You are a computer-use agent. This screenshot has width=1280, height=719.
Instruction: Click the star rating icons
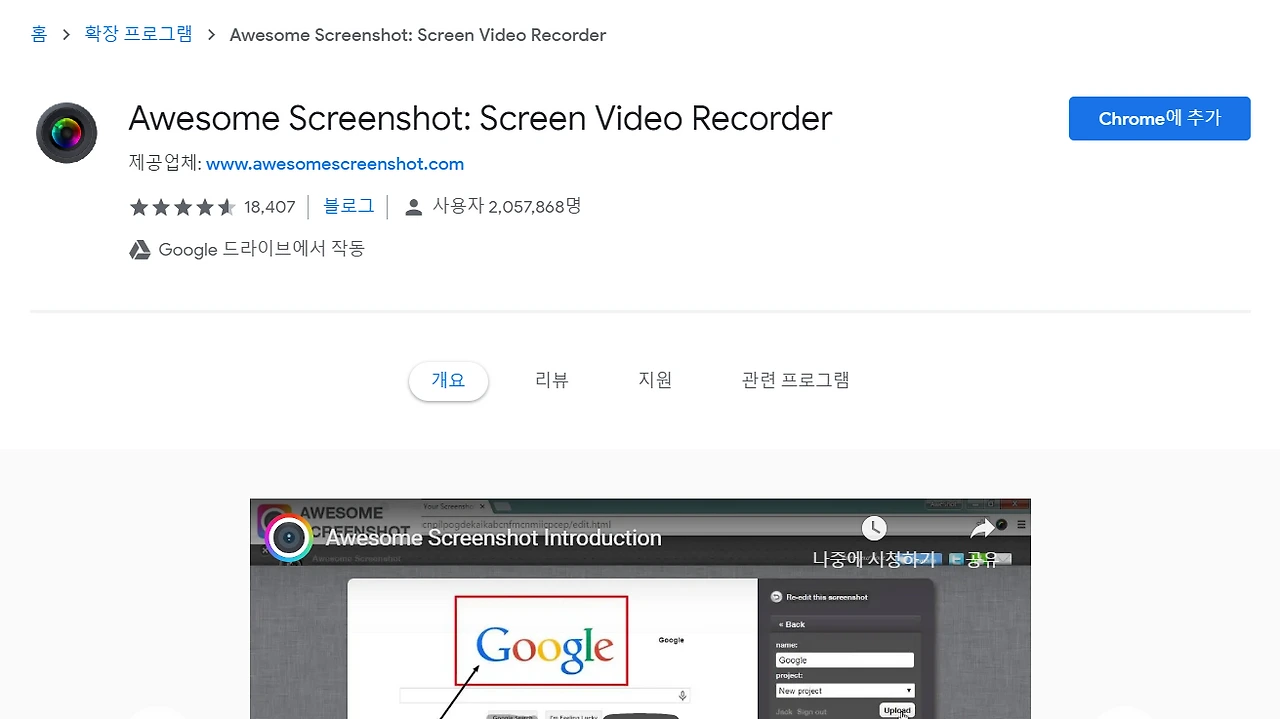pyautogui.click(x=182, y=207)
